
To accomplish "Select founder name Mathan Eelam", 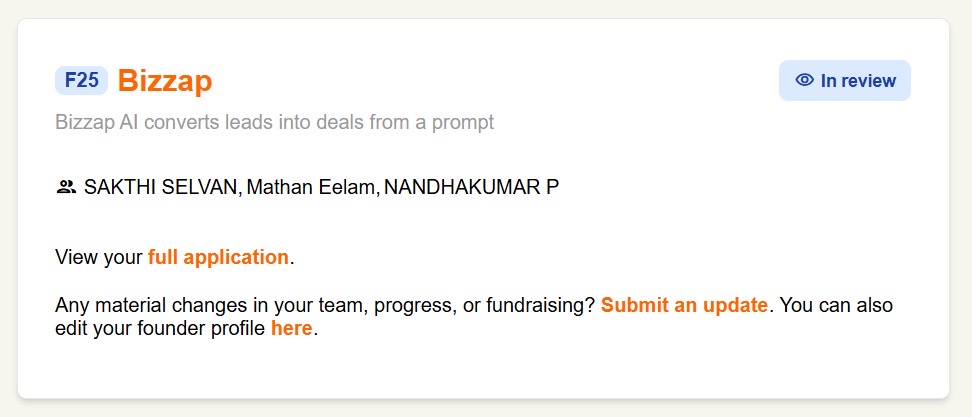I will click(311, 187).
